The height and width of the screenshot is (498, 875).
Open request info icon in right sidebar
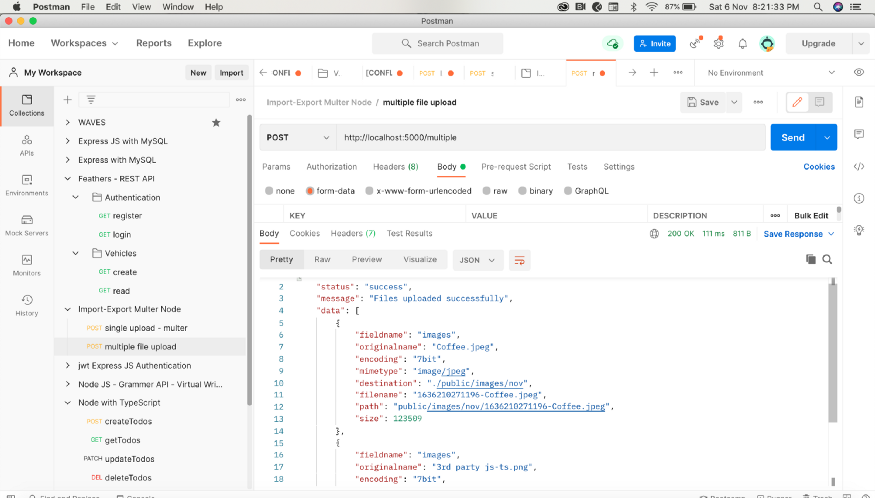click(859, 198)
